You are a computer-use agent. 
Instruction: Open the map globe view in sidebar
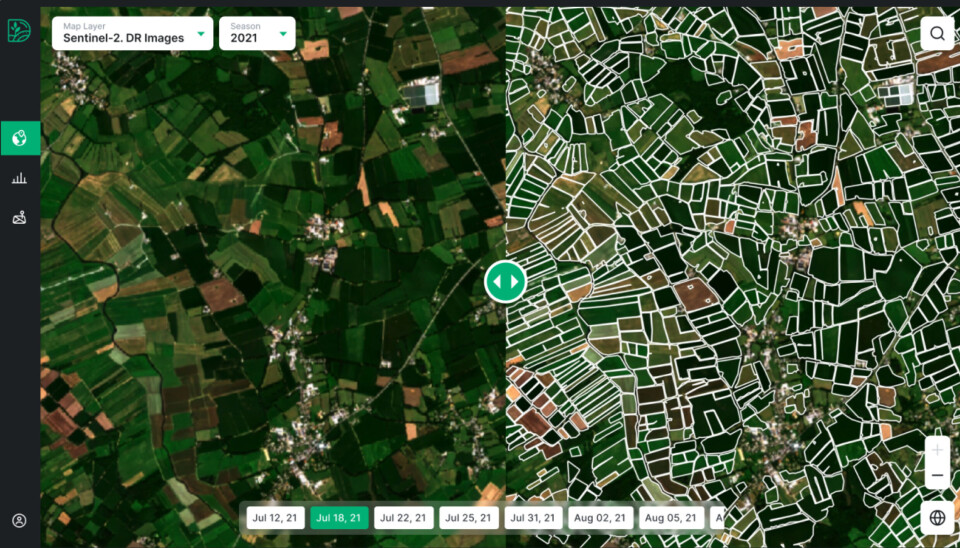[x=20, y=138]
